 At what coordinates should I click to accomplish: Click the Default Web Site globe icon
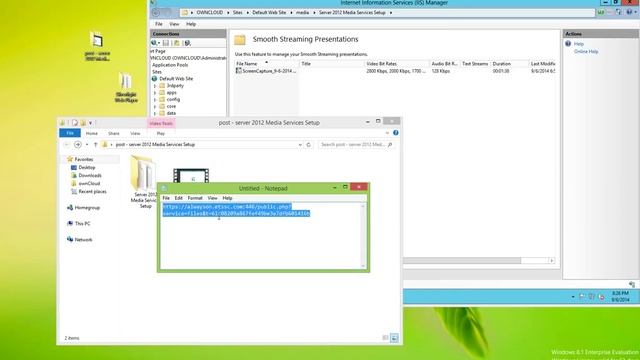pyautogui.click(x=155, y=79)
